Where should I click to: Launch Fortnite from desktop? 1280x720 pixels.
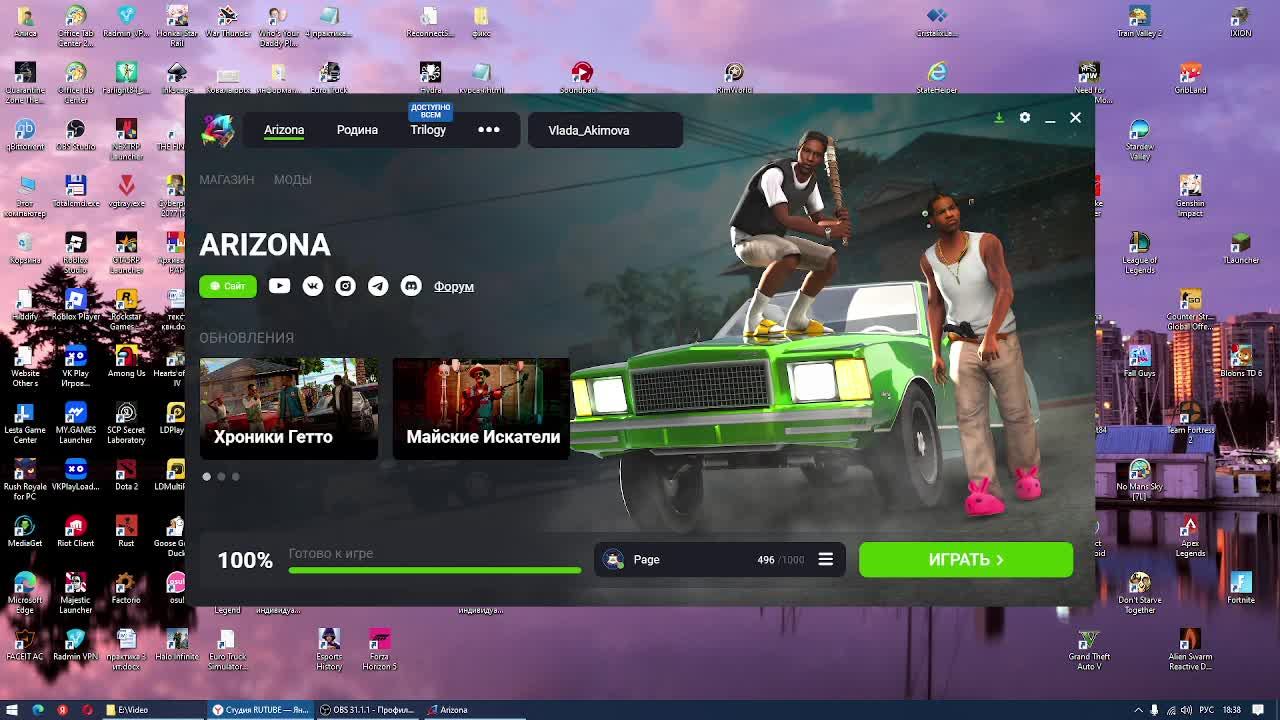tap(1240, 588)
